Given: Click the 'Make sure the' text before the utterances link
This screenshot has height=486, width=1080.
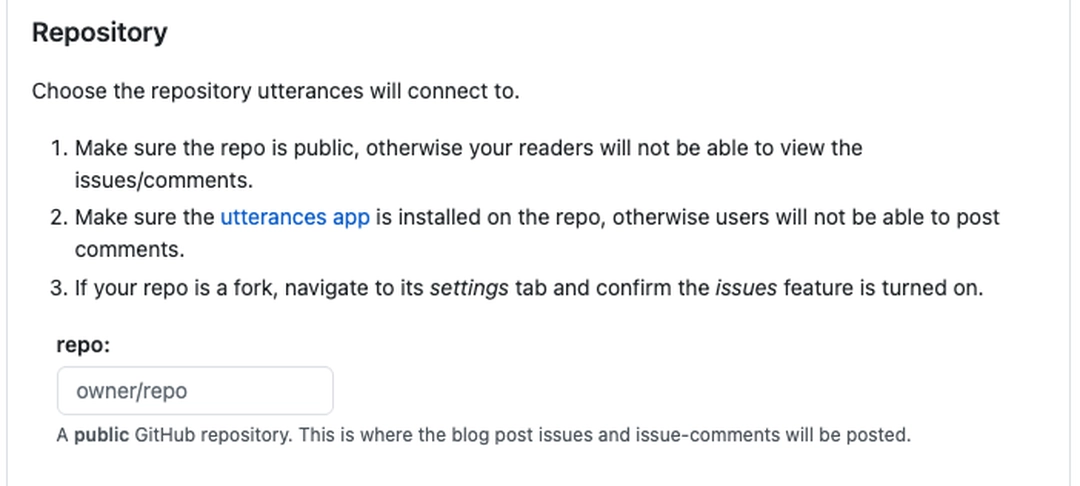Looking at the screenshot, I should coord(145,218).
